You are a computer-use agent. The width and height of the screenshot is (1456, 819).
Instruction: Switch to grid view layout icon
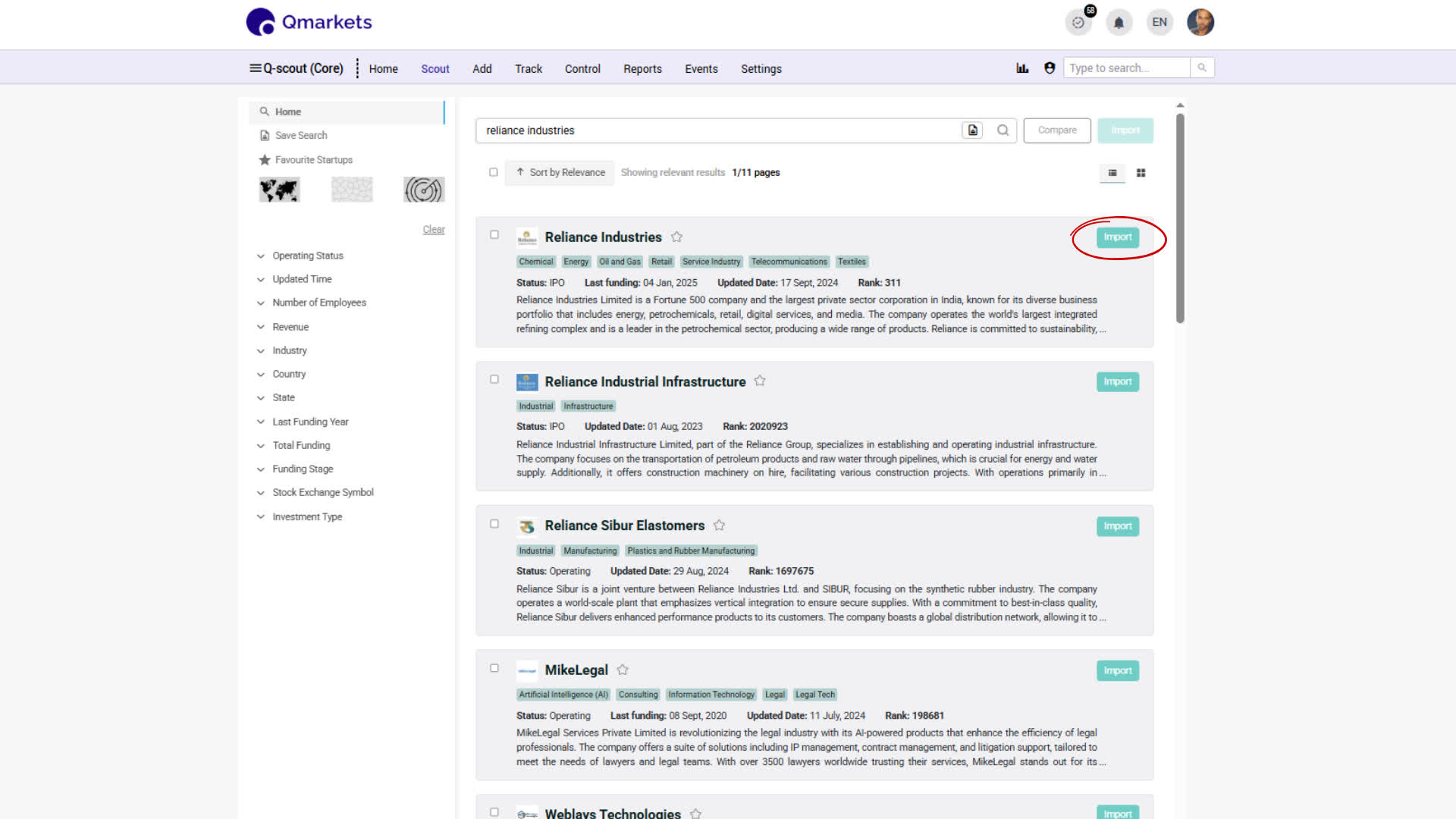click(x=1141, y=173)
